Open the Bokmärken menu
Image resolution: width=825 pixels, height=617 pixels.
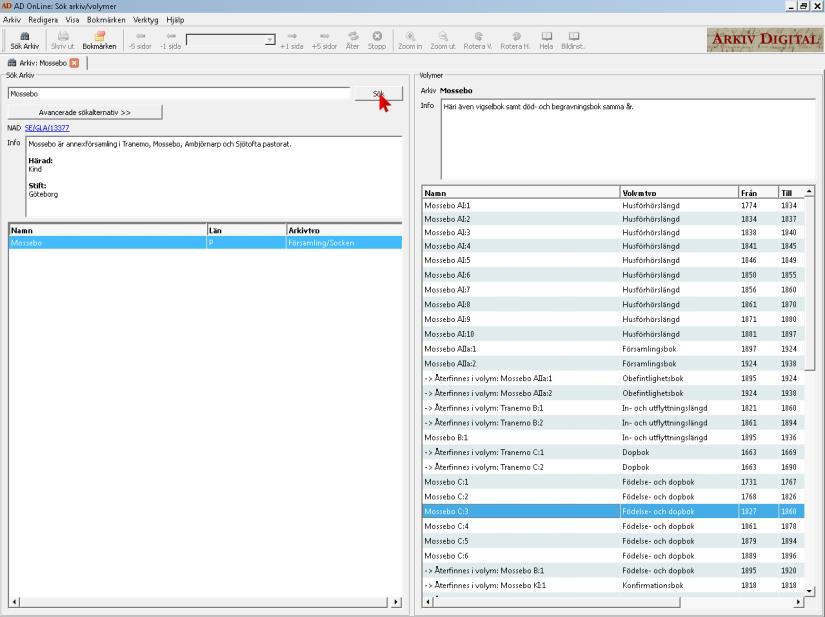(106, 20)
